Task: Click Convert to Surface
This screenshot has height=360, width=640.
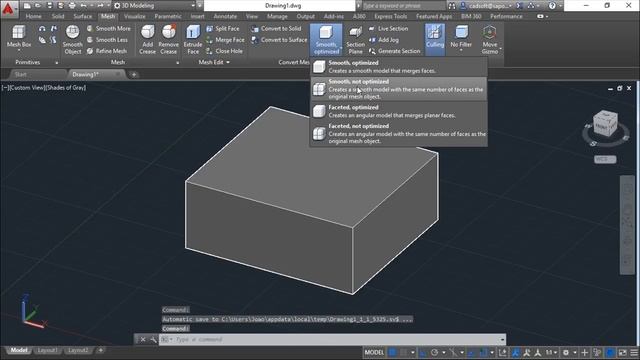Action: pos(279,40)
